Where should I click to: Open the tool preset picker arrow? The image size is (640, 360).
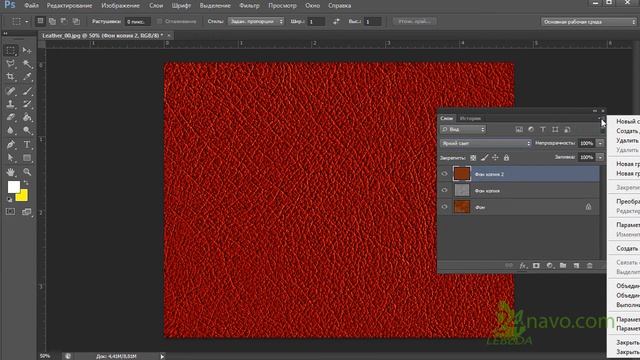(x=27, y=22)
